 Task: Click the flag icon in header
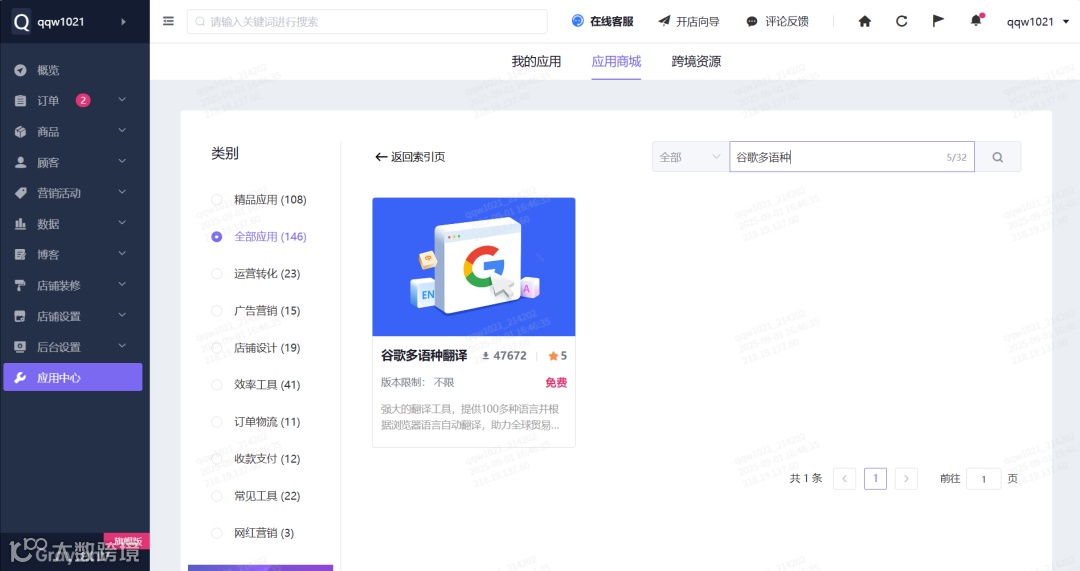tap(938, 21)
